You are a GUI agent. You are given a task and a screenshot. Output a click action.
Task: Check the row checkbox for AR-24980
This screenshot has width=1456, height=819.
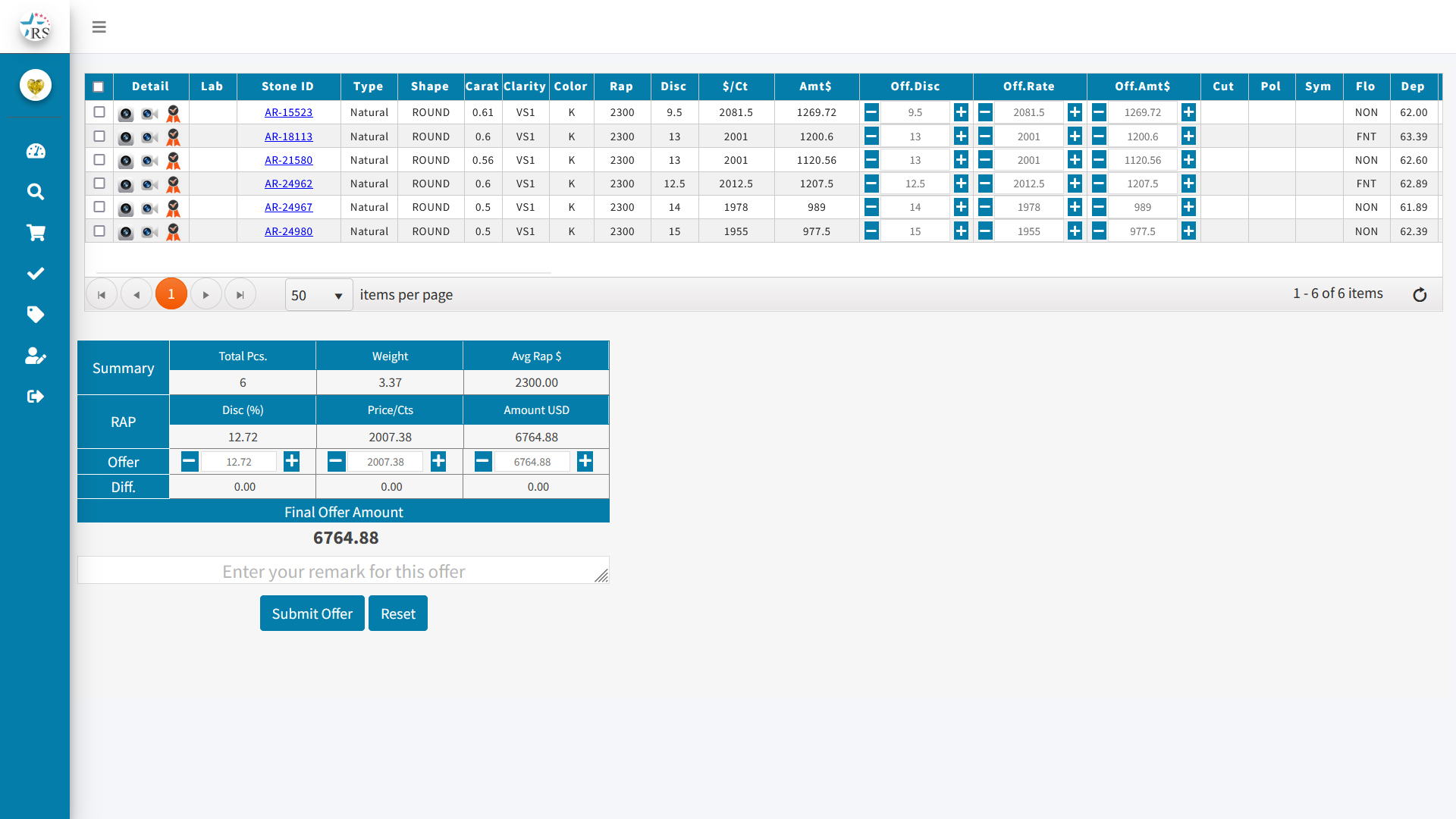point(99,231)
